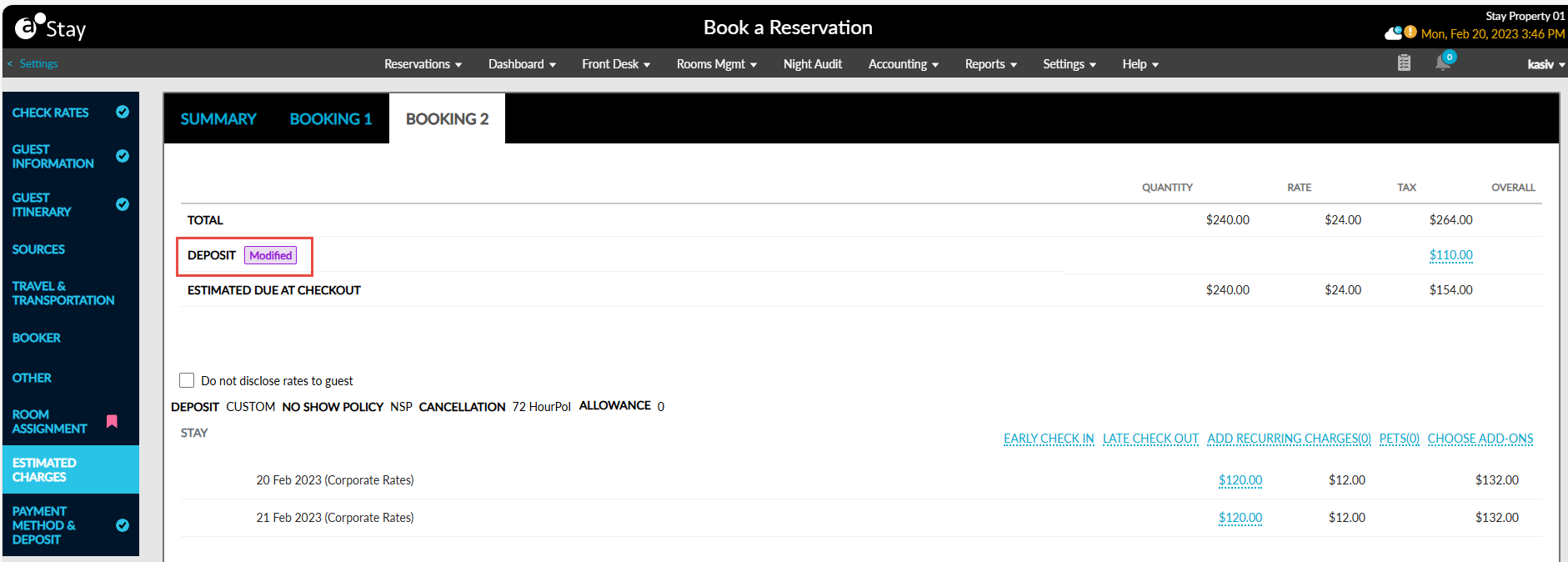Image resolution: width=1568 pixels, height=562 pixels.
Task: Enable Do not disclose rates to guest
Action: coord(187,380)
